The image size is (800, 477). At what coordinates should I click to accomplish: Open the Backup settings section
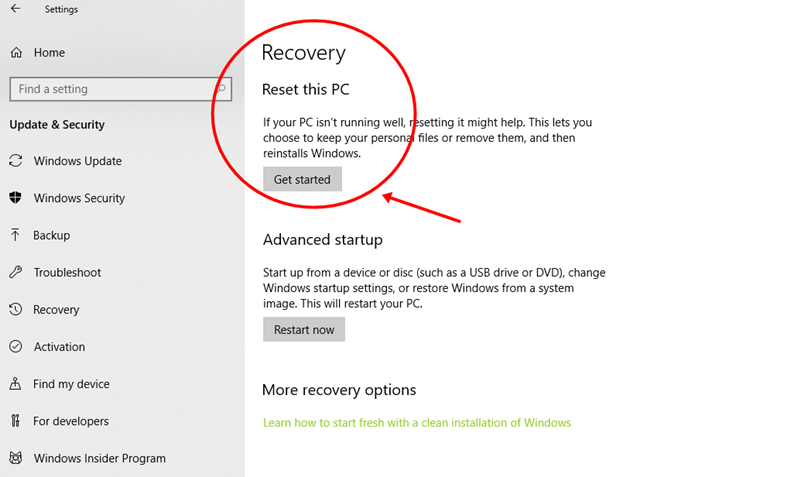pyautogui.click(x=52, y=235)
